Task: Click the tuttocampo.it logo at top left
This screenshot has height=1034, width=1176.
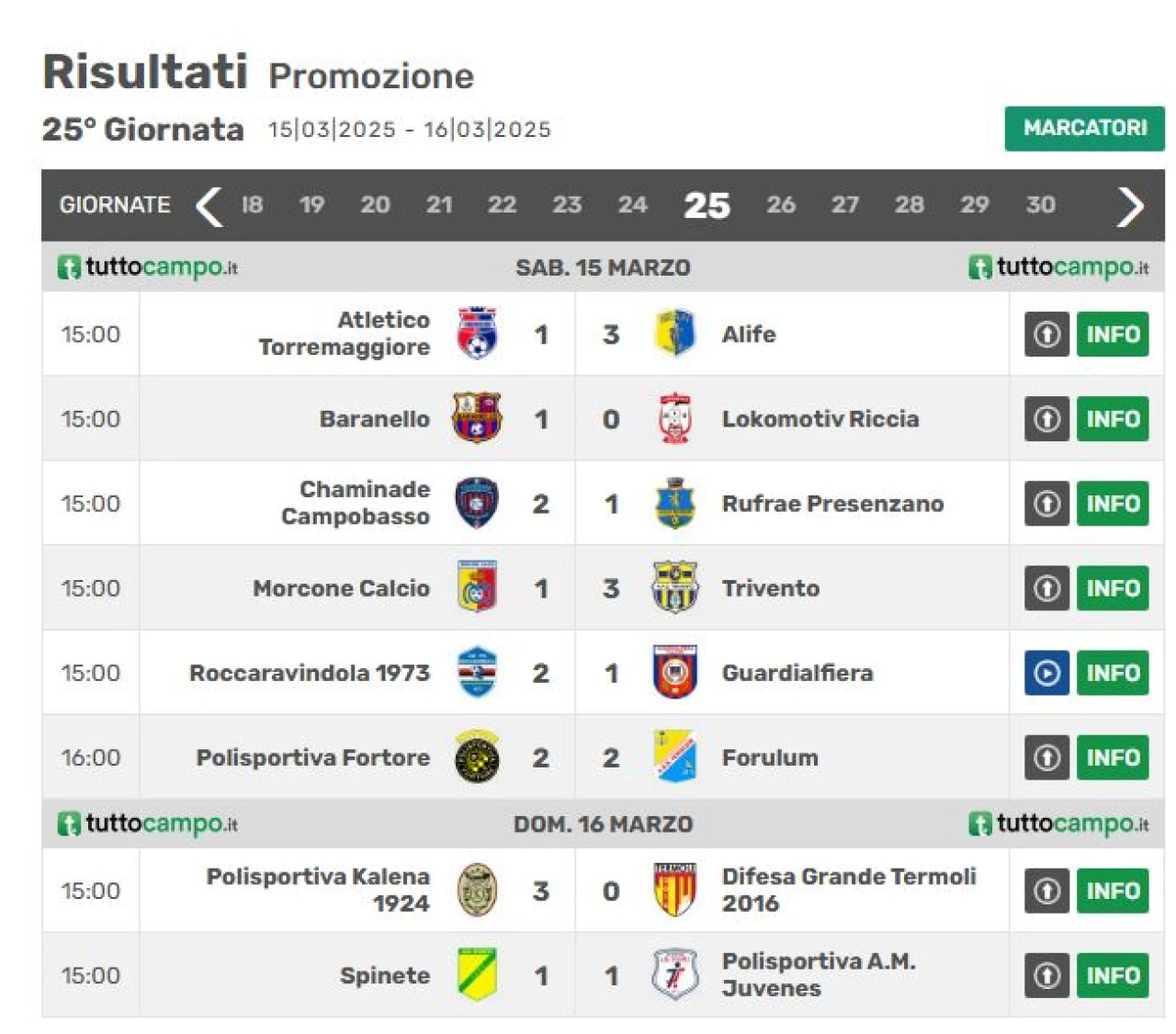Action: click(x=148, y=267)
